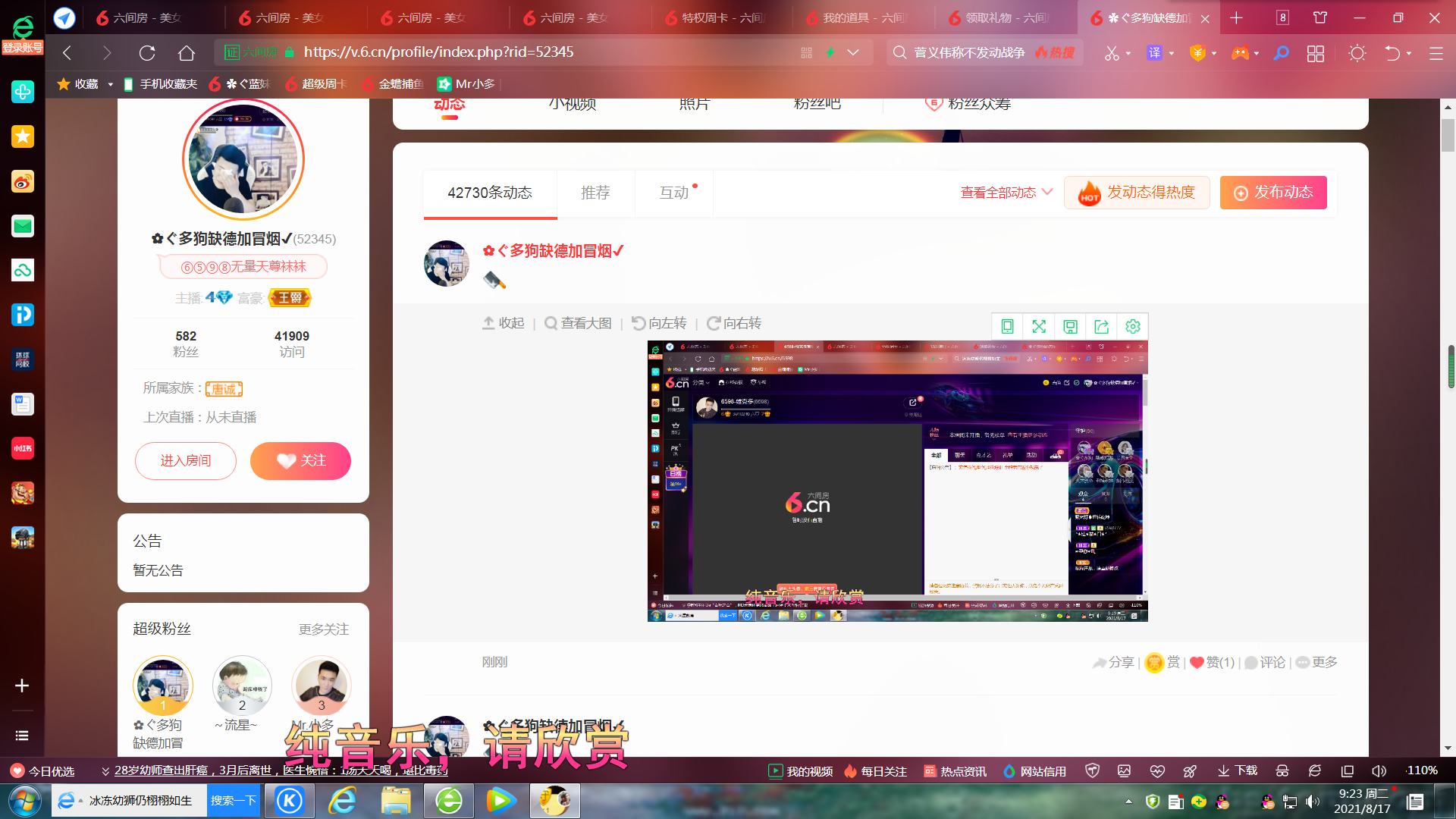Click the 搜索一下 taskbar search button
The image size is (1456, 819).
coord(233,801)
